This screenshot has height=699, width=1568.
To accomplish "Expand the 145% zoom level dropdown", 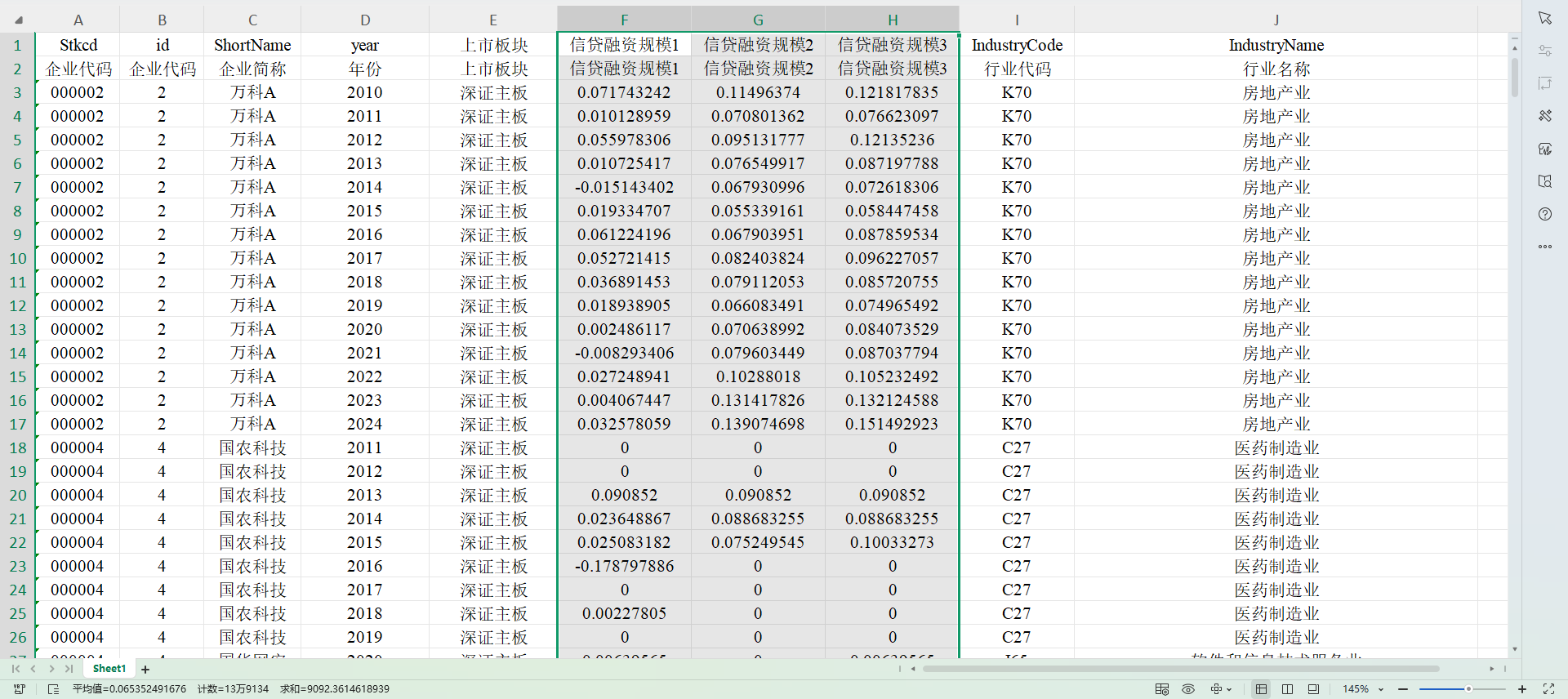I will (1381, 689).
